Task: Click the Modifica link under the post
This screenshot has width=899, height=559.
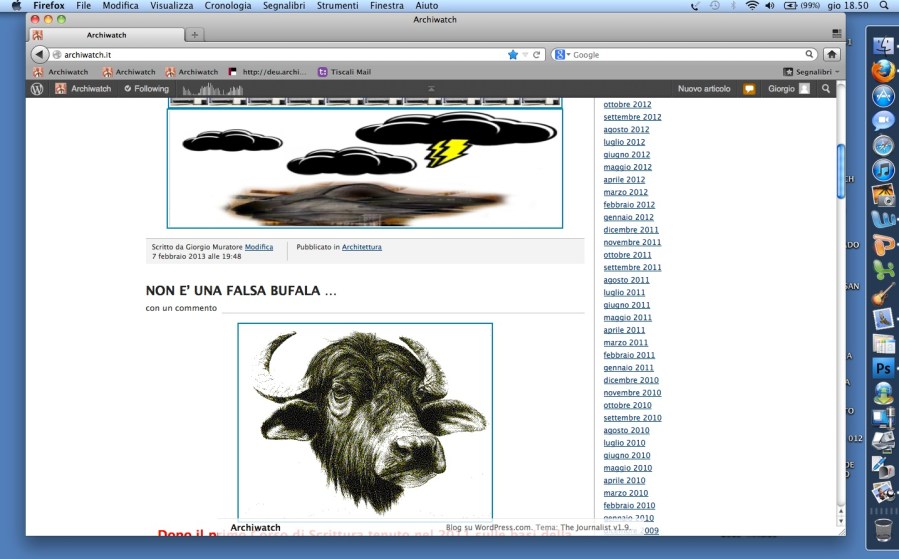Action: pos(259,246)
